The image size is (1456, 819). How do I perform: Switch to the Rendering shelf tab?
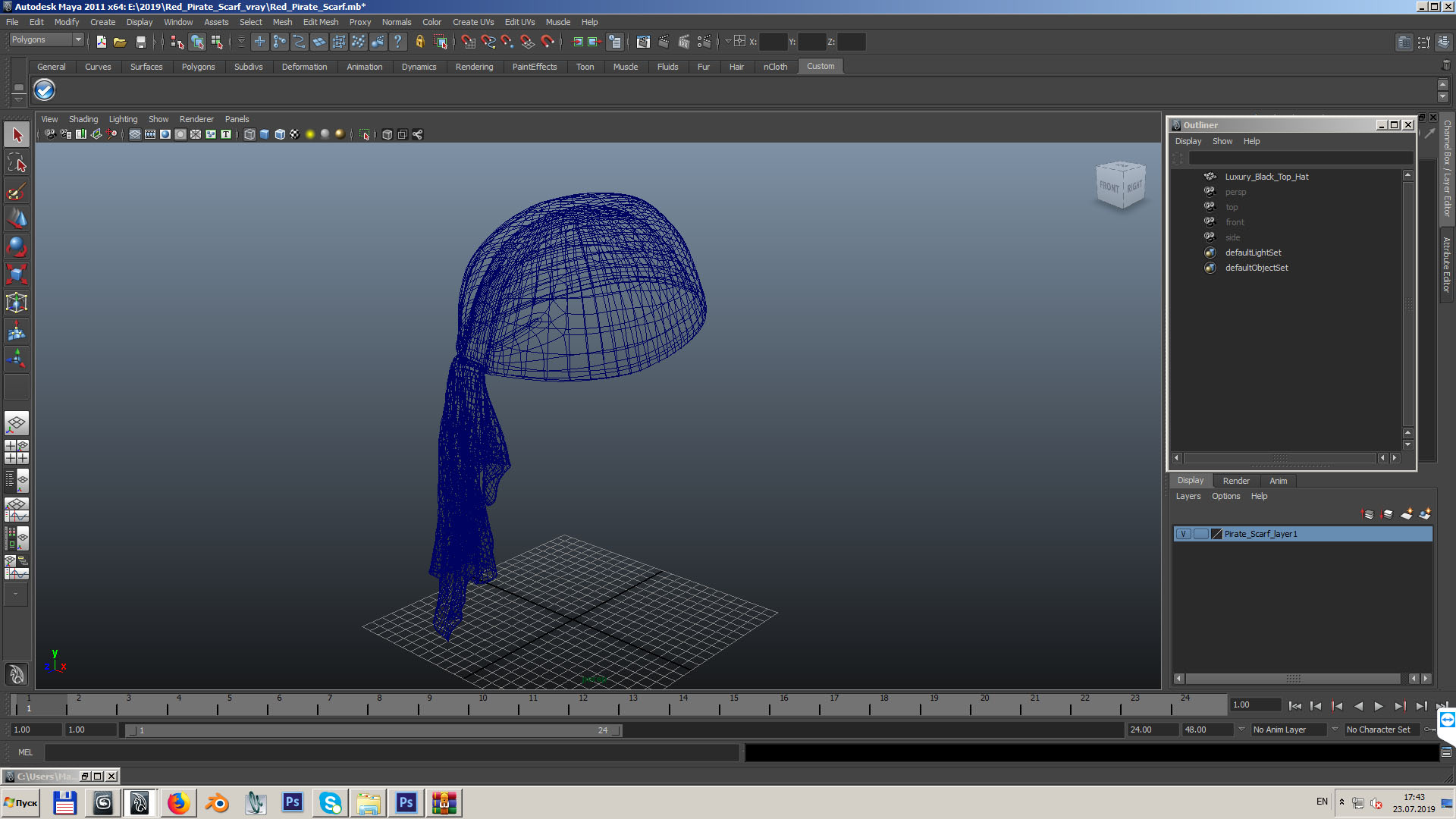point(474,67)
